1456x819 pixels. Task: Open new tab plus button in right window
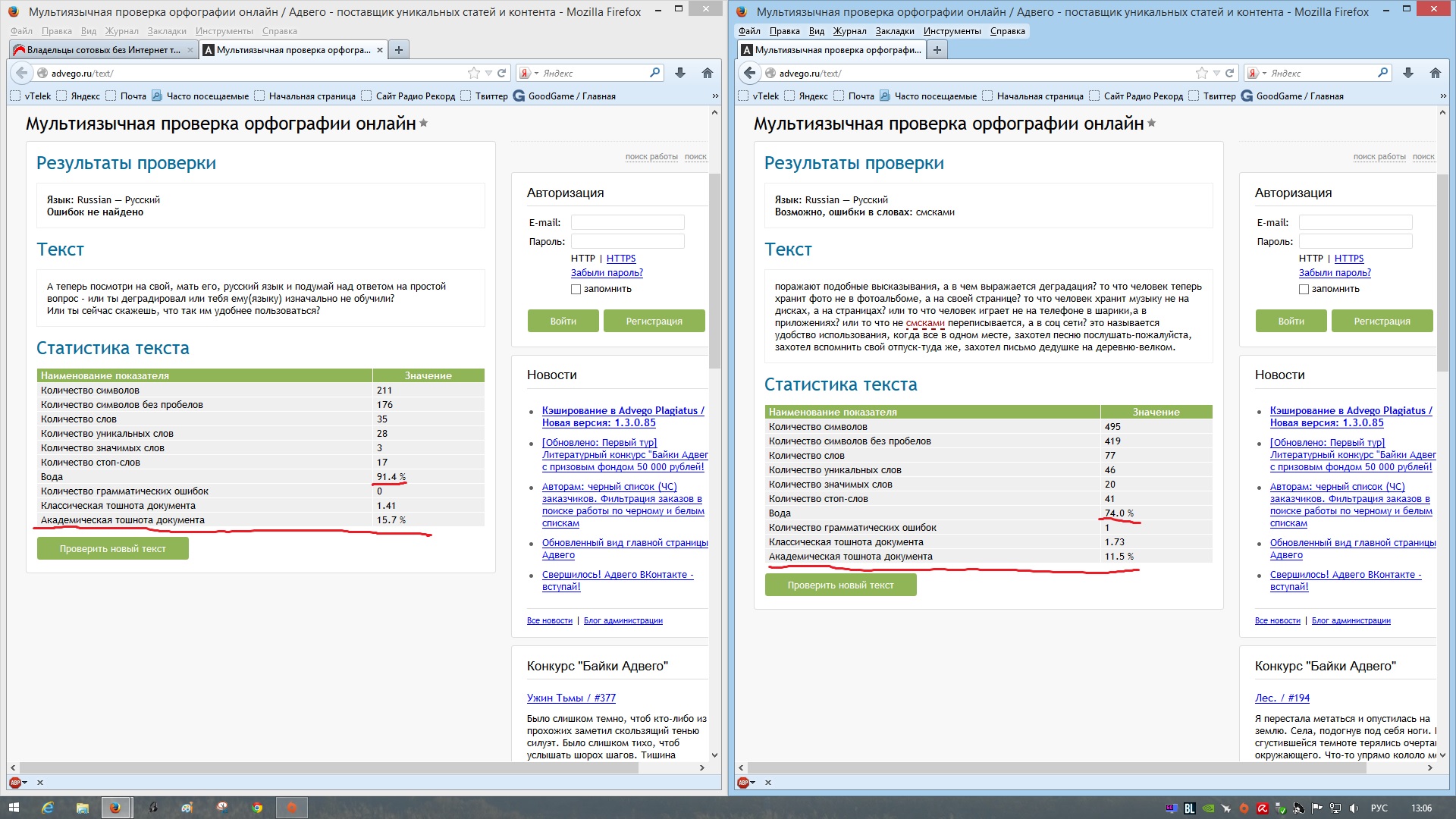pyautogui.click(x=937, y=50)
